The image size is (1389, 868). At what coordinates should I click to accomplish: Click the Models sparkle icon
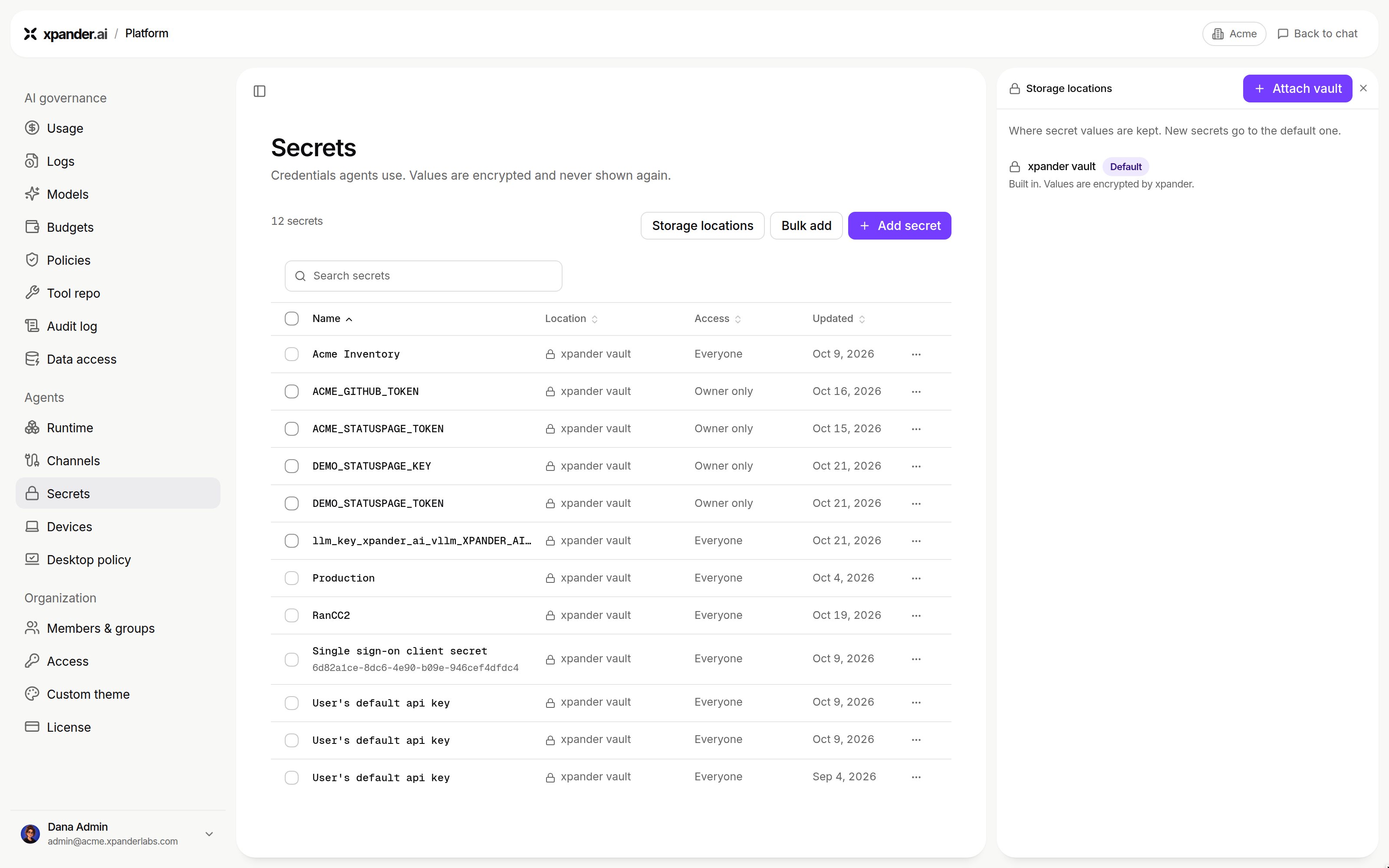tap(32, 194)
